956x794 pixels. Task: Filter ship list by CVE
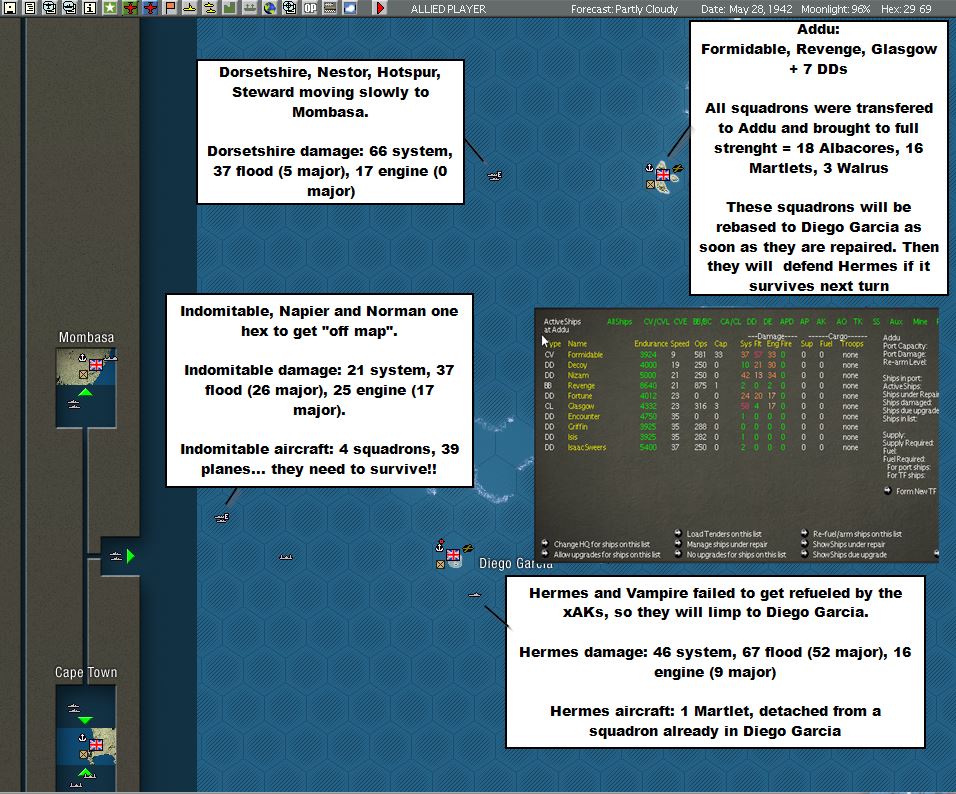pos(680,322)
